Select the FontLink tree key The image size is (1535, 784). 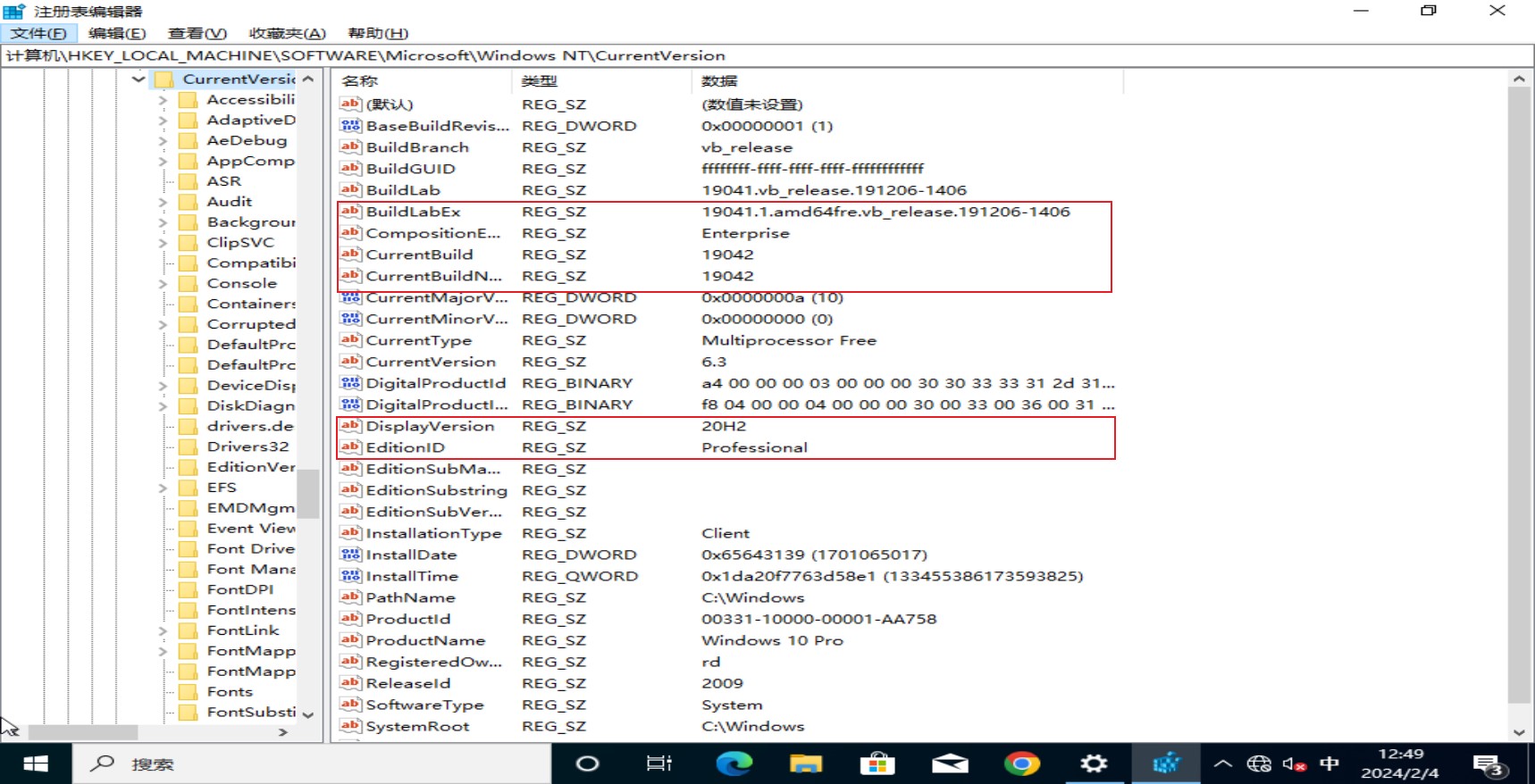[x=243, y=630]
